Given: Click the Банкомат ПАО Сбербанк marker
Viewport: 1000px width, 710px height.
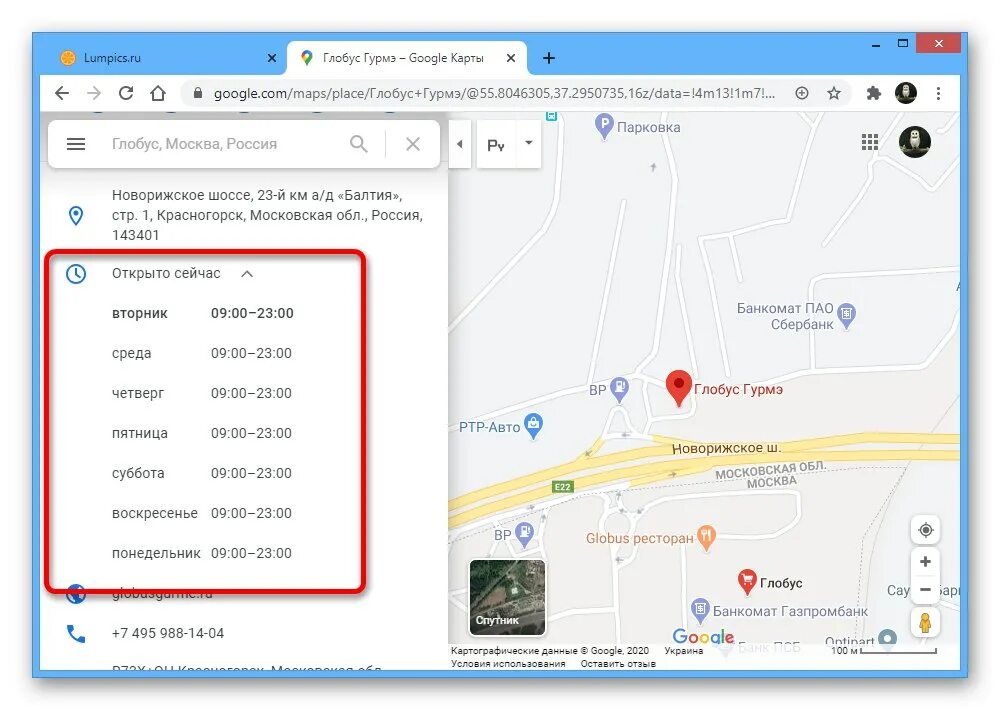Looking at the screenshot, I should pyautogui.click(x=846, y=315).
